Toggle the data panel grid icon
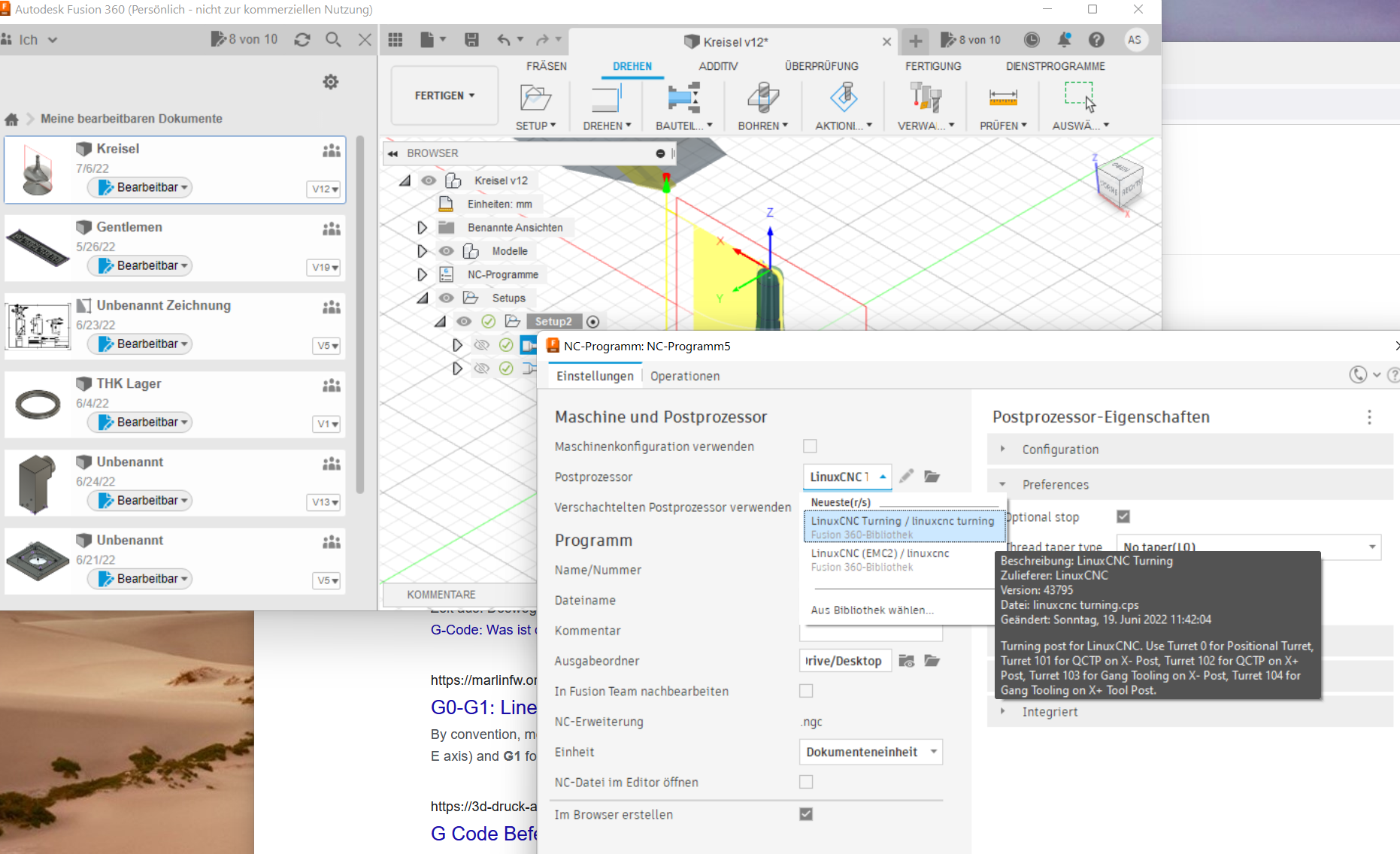 coord(395,40)
